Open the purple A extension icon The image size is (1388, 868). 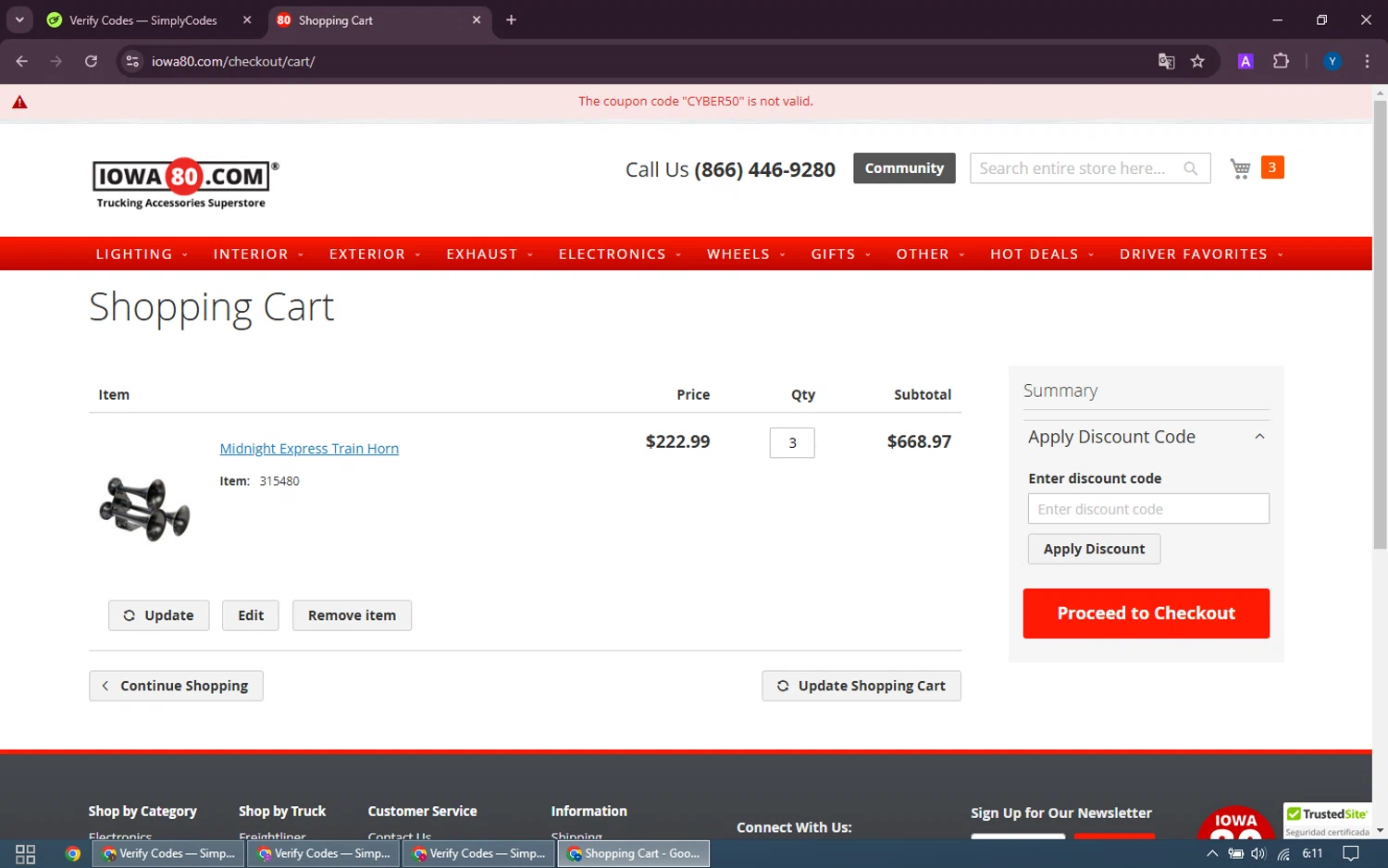point(1245,61)
